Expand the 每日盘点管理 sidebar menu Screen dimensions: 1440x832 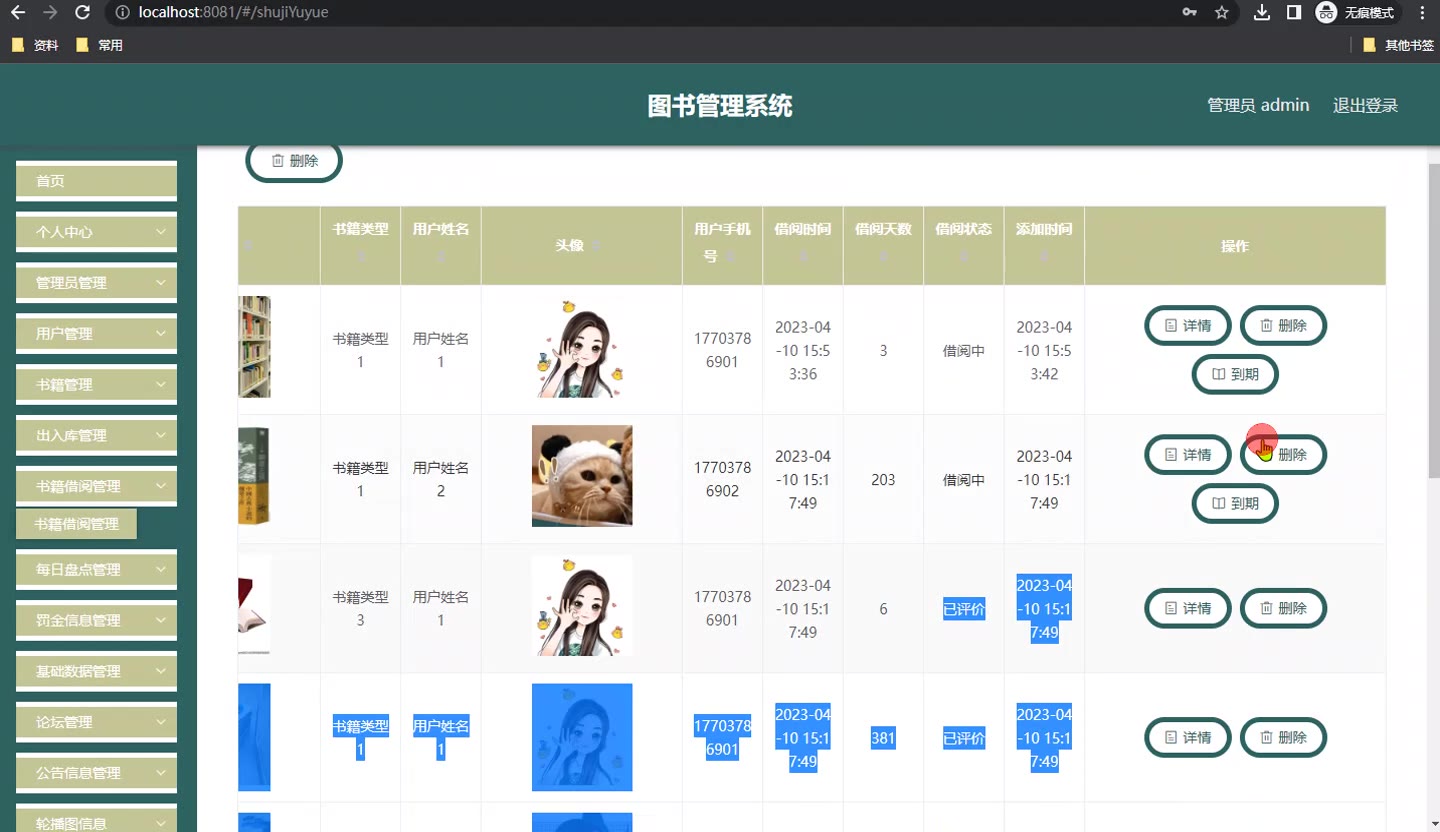(96, 569)
